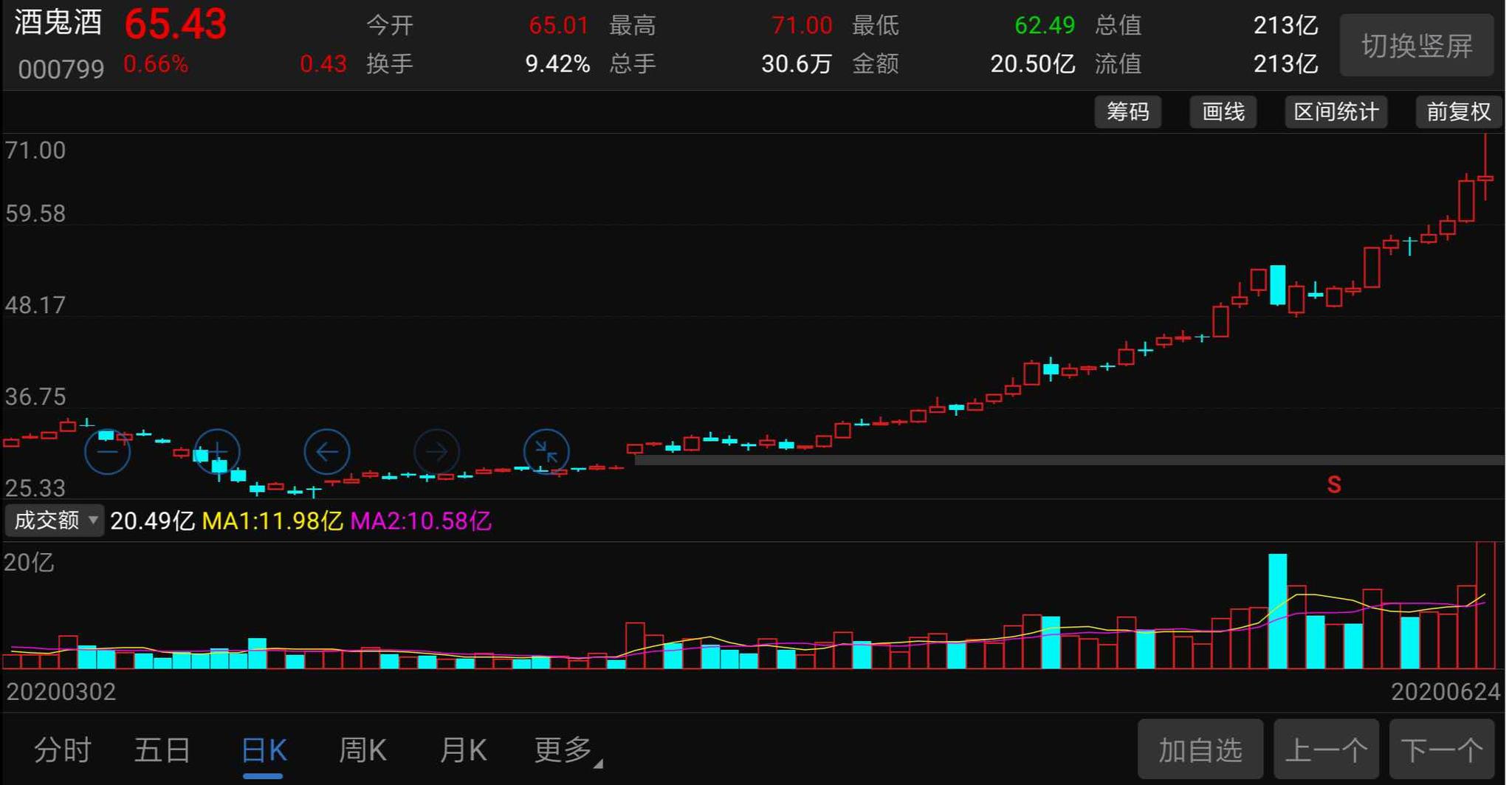Click the 20亿 volume axis label
The image size is (1512, 785).
coord(29,563)
